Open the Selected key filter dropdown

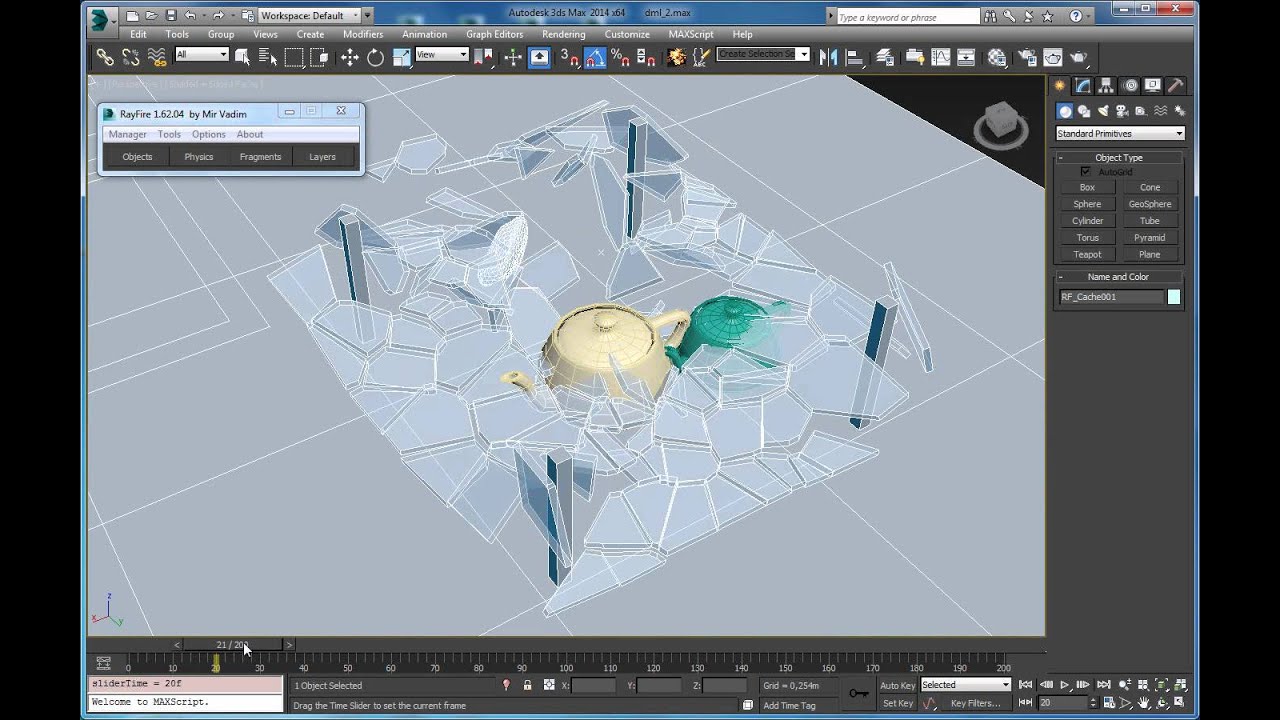pos(965,685)
